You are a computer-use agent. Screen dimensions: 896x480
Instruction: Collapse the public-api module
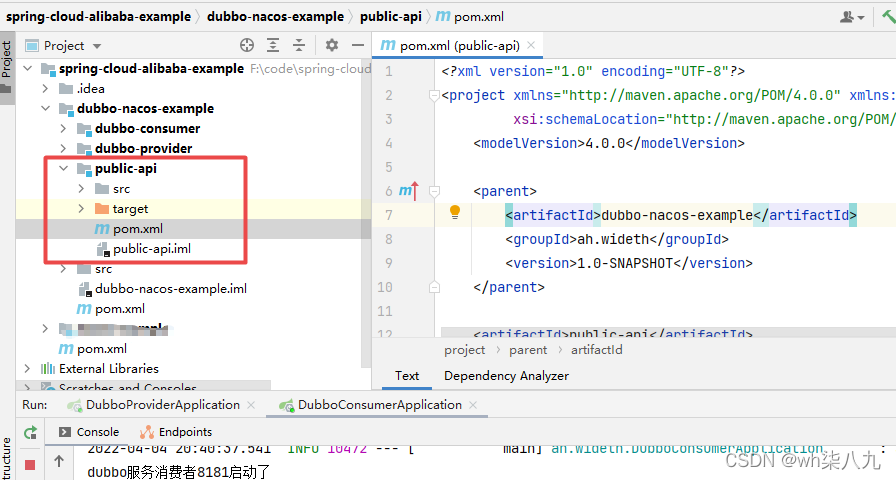tap(63, 169)
